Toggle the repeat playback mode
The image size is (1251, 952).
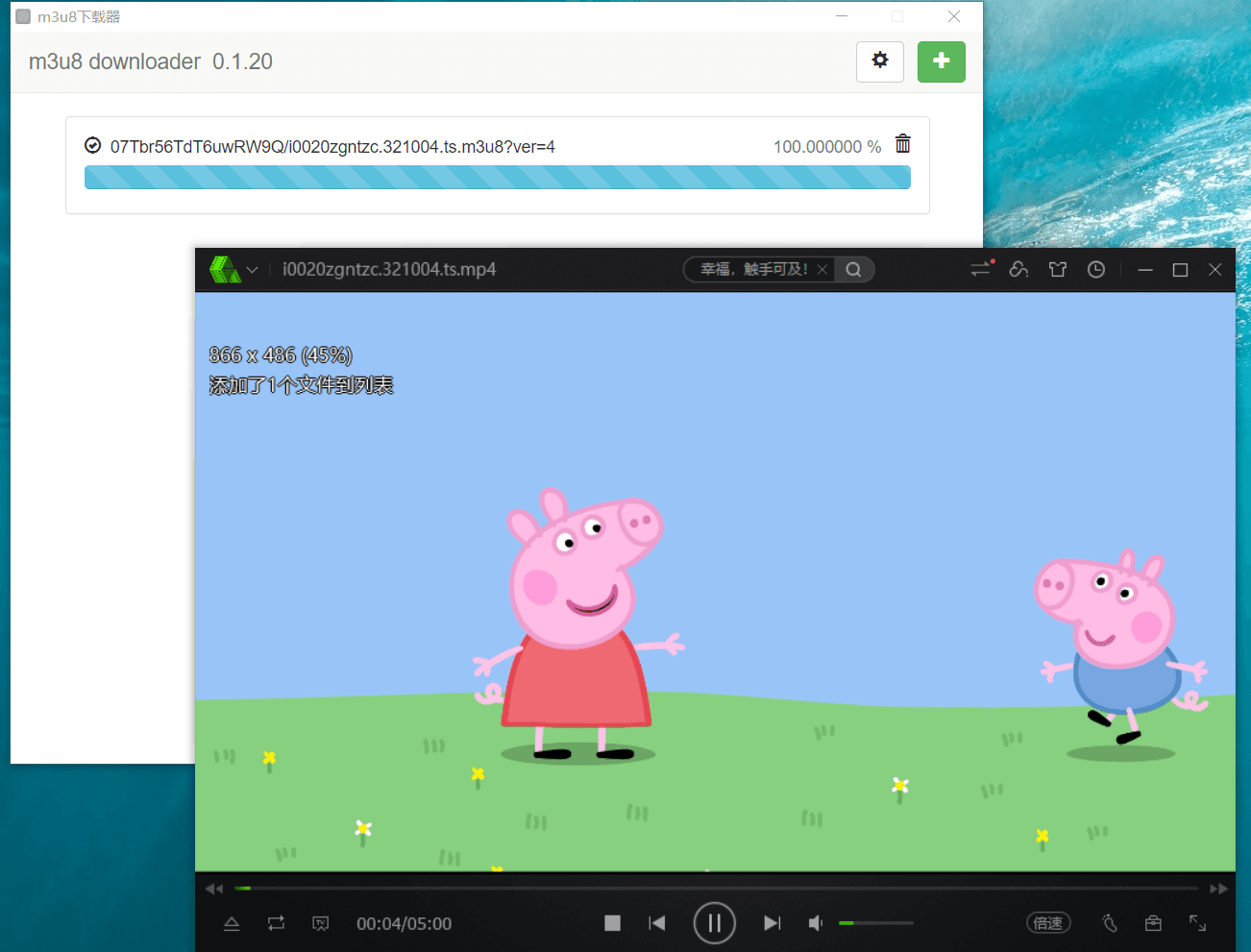click(x=276, y=923)
